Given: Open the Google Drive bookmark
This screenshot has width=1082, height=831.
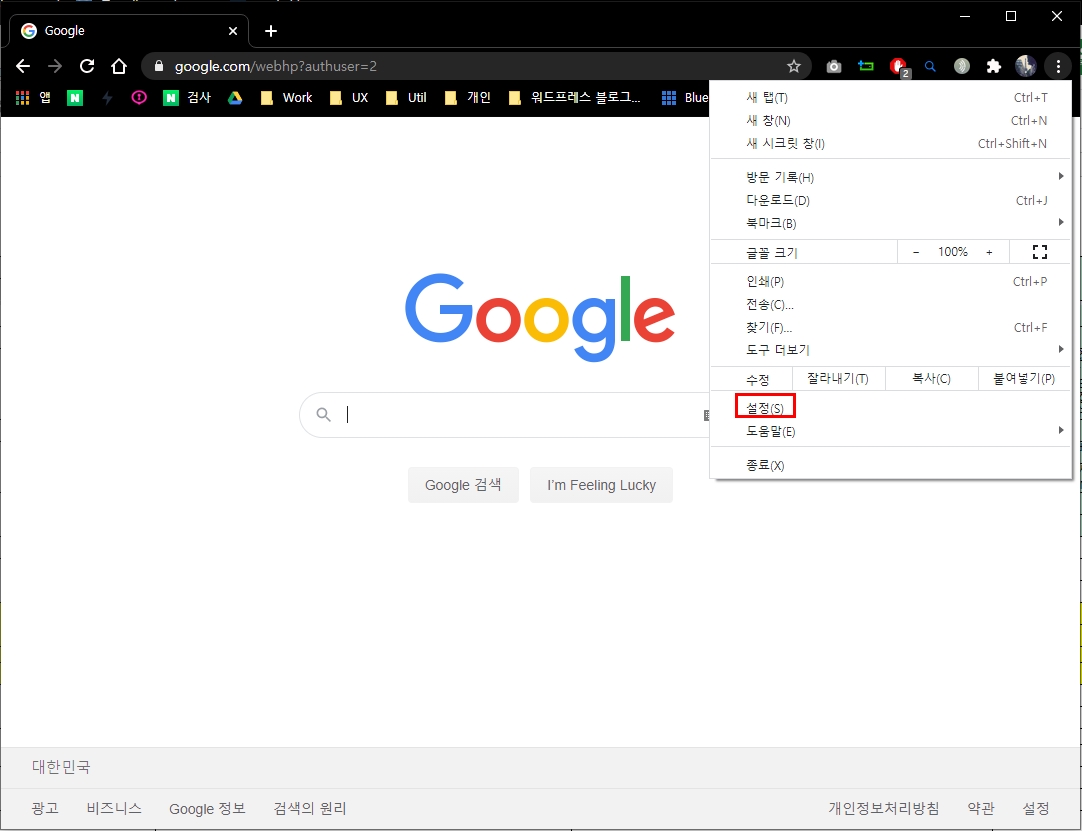Looking at the screenshot, I should (235, 98).
